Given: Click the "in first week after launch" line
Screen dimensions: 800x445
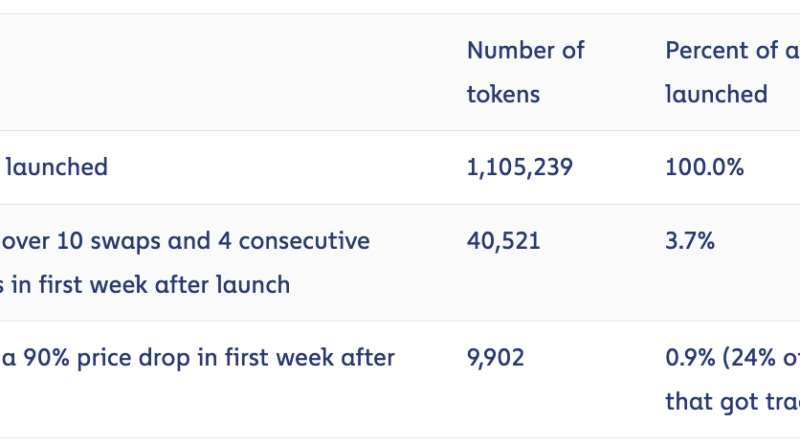Looking at the screenshot, I should [x=150, y=285].
